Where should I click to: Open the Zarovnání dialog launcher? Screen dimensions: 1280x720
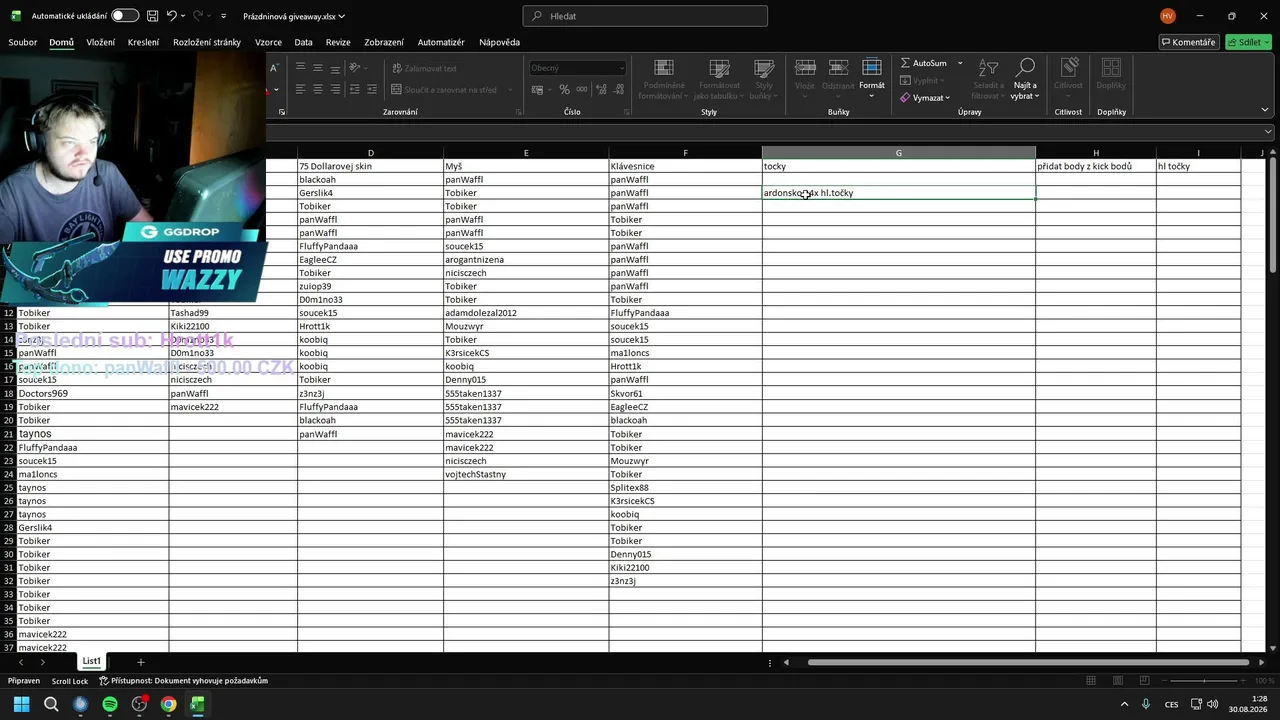(518, 112)
